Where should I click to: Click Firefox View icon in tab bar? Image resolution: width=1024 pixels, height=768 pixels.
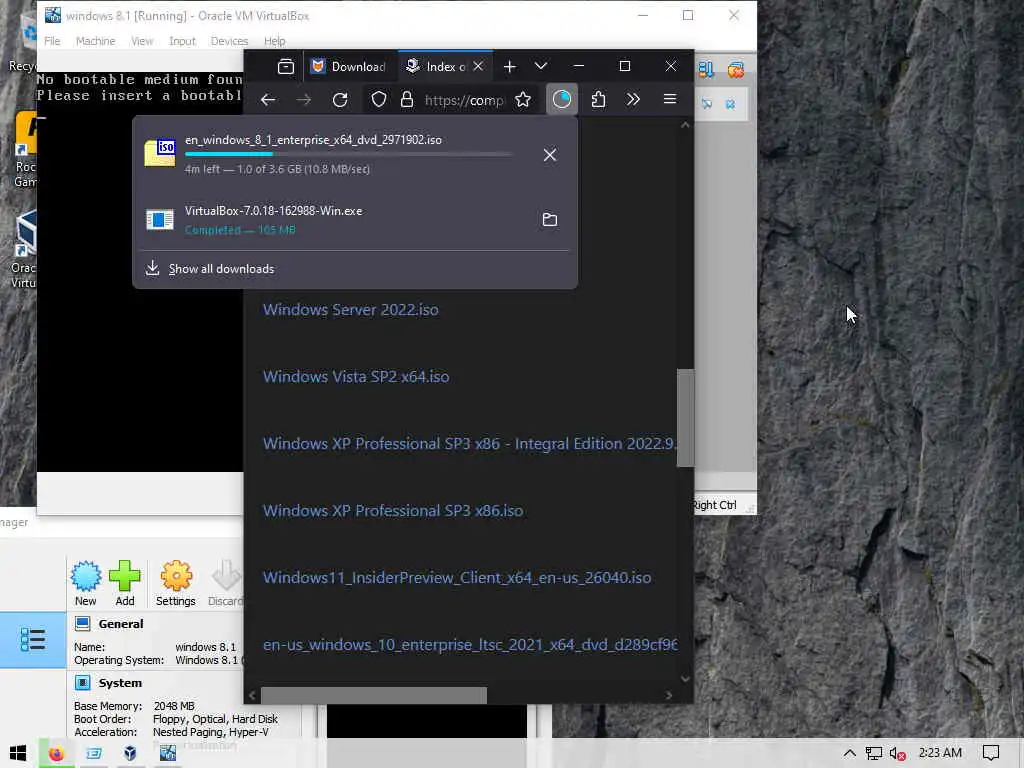click(285, 67)
